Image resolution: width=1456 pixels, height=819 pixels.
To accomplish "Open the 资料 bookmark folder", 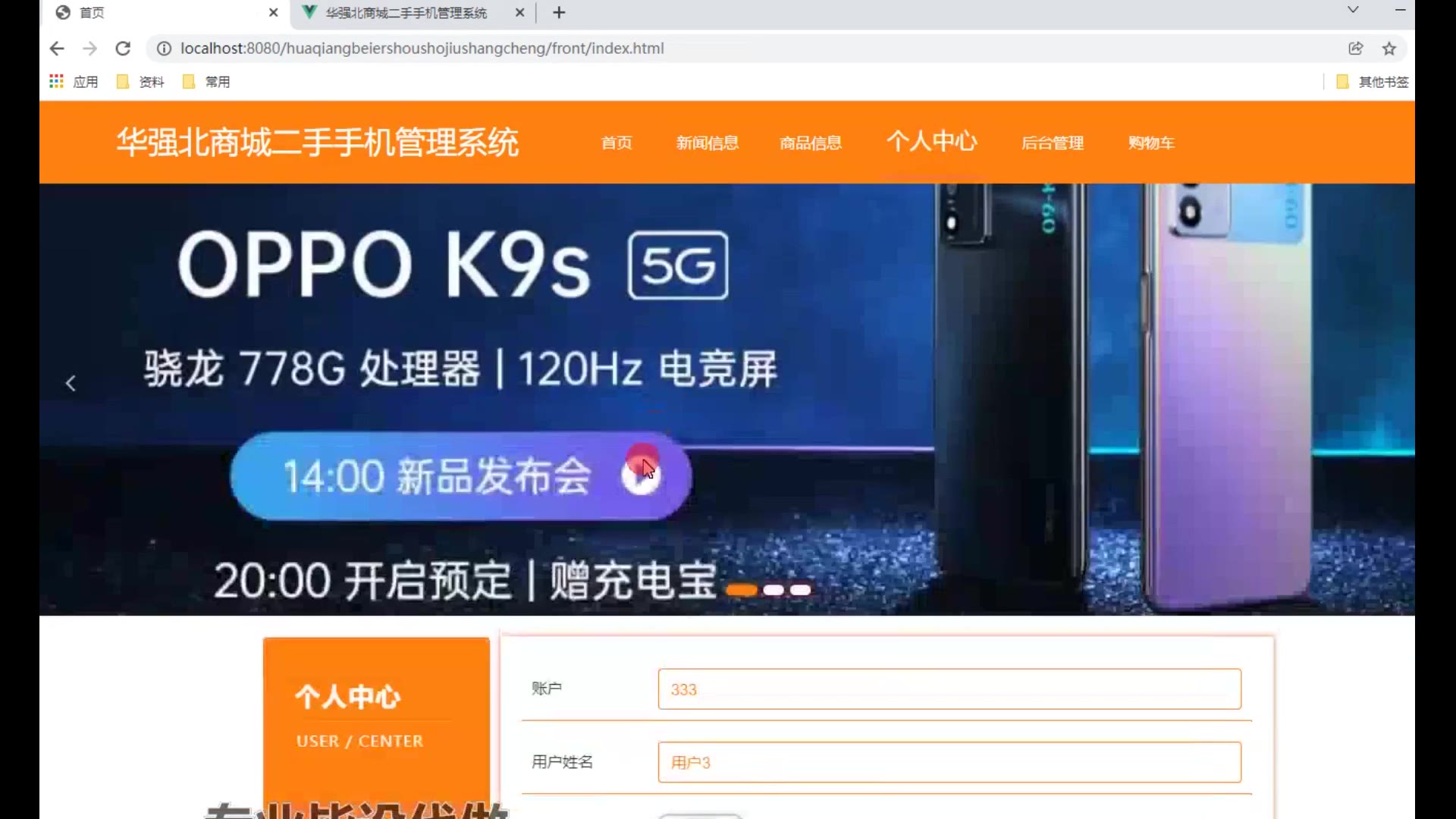I will [141, 82].
